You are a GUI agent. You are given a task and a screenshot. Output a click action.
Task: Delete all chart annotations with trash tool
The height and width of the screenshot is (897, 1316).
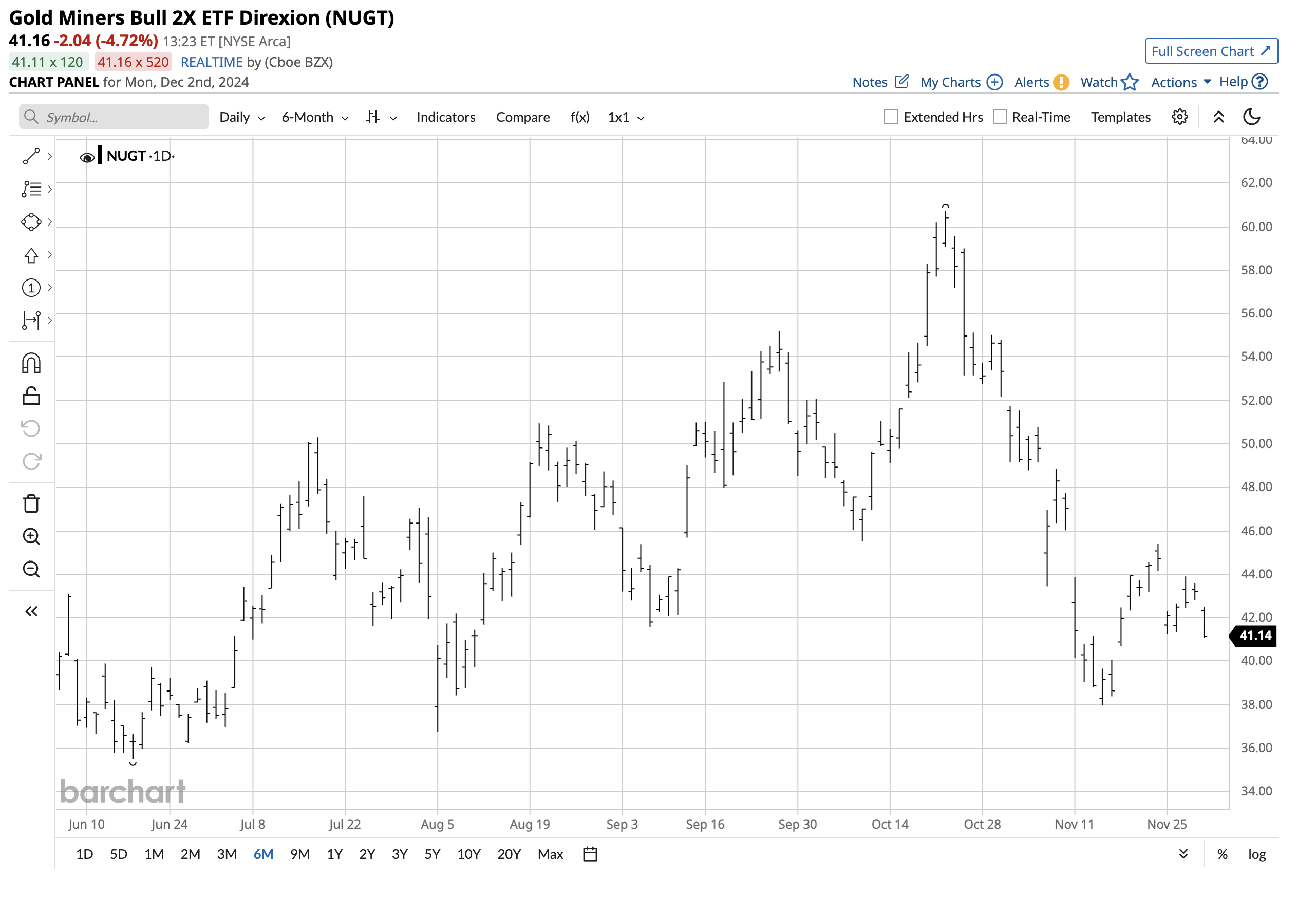pyautogui.click(x=31, y=503)
